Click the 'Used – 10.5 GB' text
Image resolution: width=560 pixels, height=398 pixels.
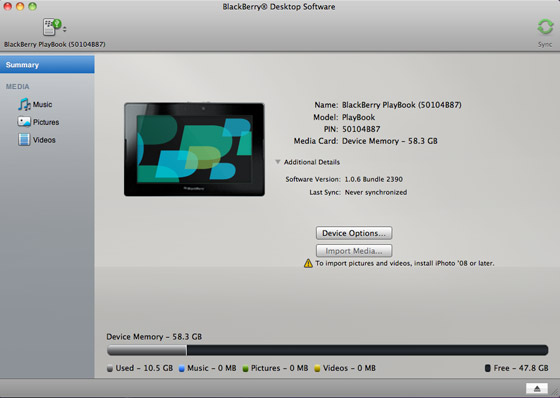click(x=144, y=368)
